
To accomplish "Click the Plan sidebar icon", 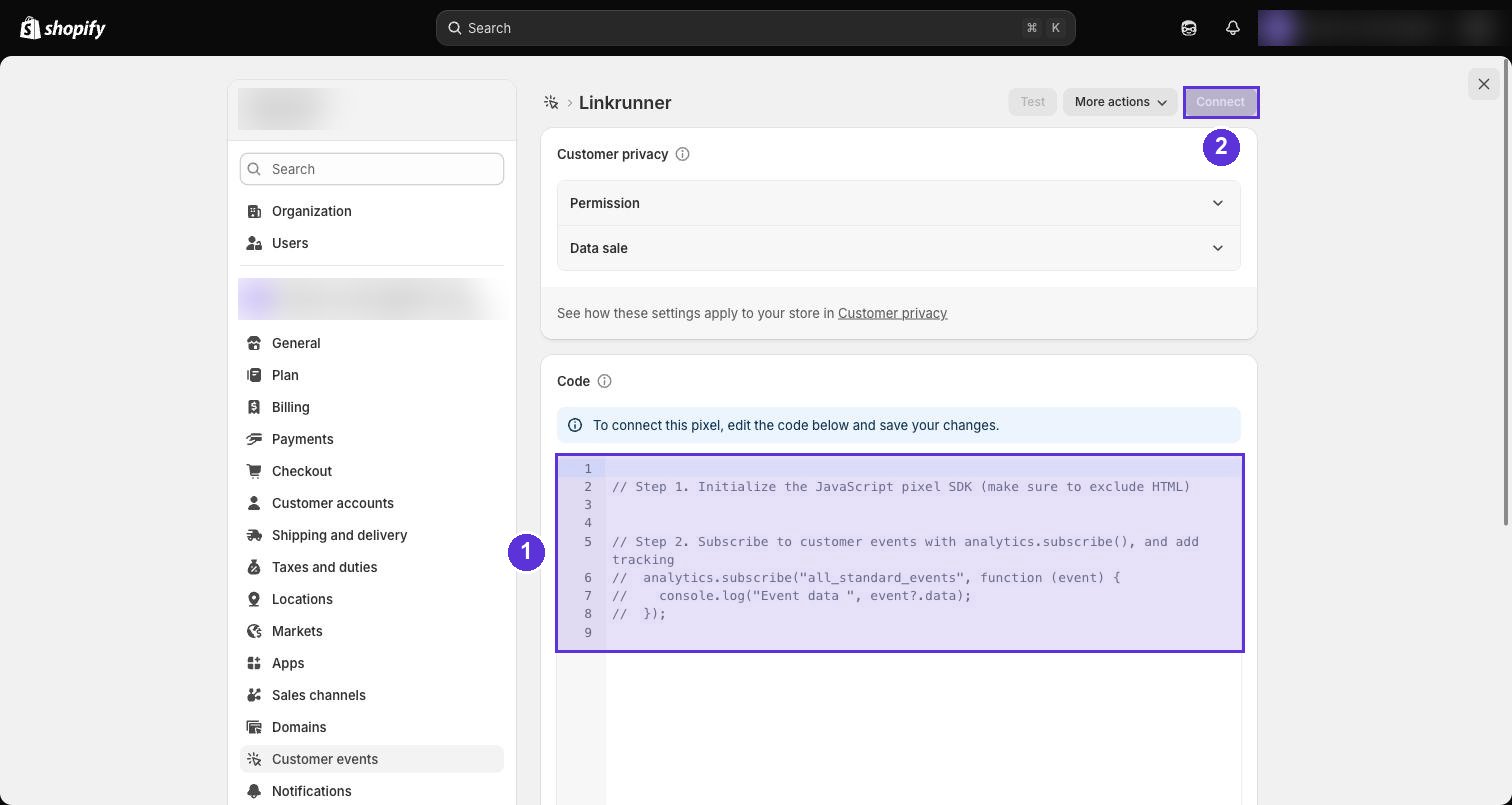I will pos(254,375).
